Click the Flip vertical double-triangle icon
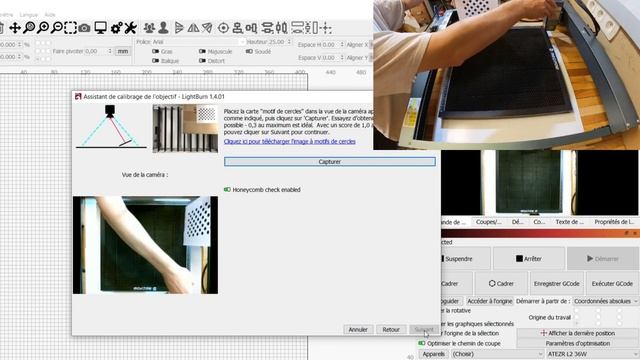This screenshot has width=640, height=360. [193, 28]
